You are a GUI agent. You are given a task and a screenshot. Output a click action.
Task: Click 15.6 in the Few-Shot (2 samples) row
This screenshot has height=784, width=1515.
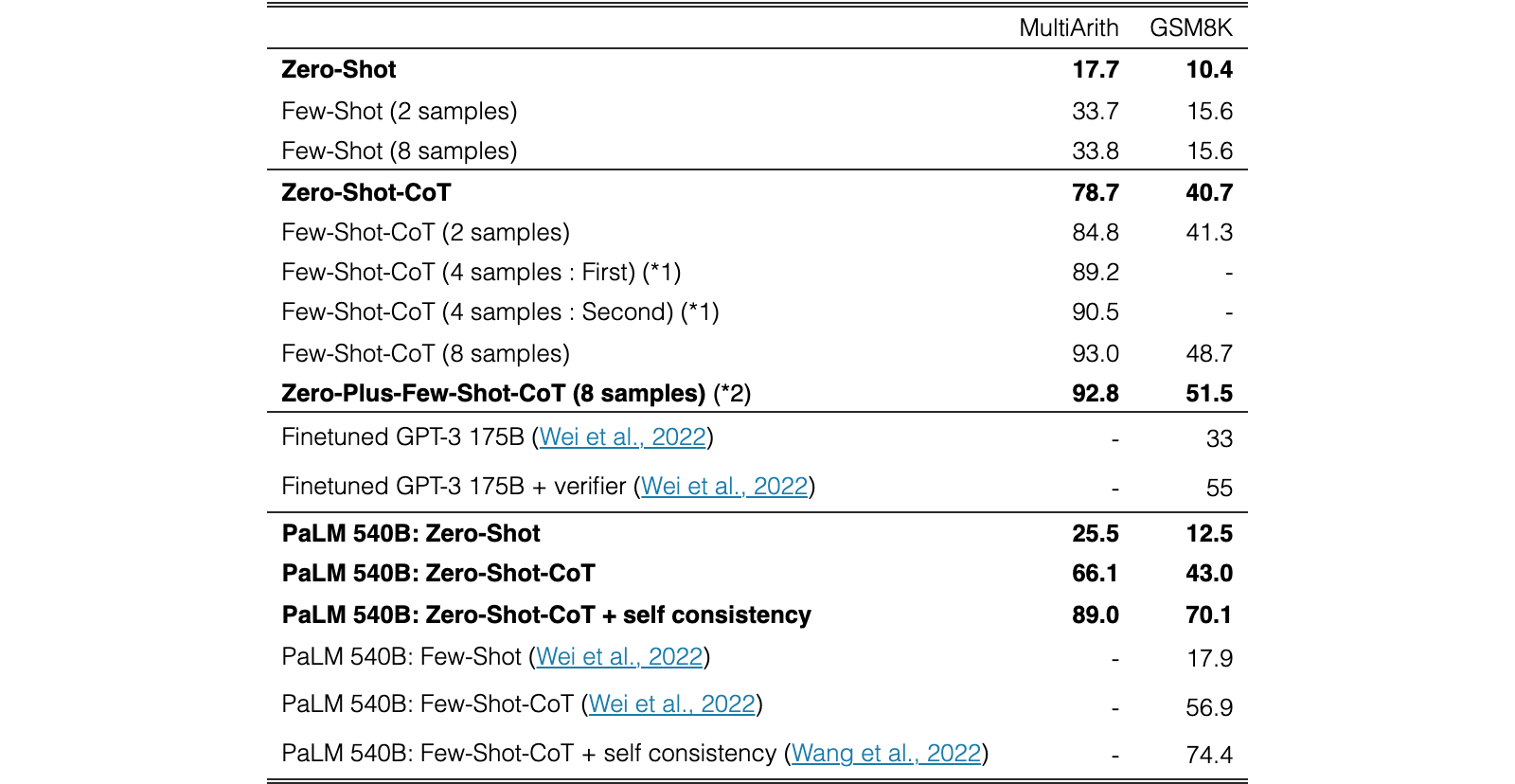[x=1209, y=112]
